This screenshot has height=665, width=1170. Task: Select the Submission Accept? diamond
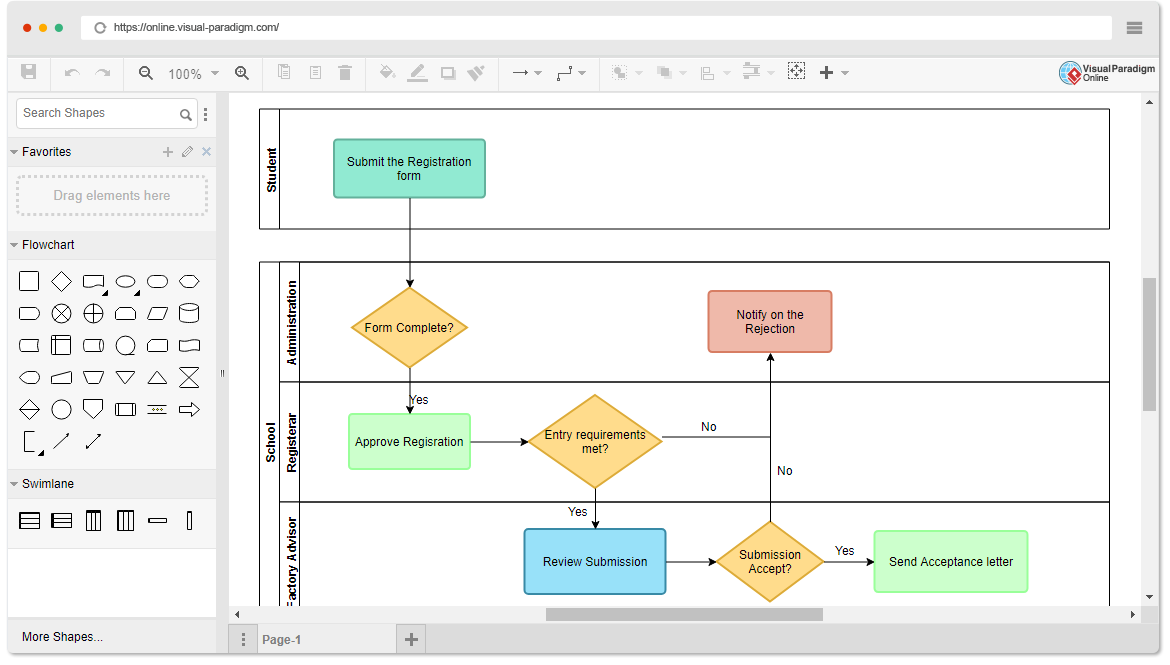[x=770, y=562]
